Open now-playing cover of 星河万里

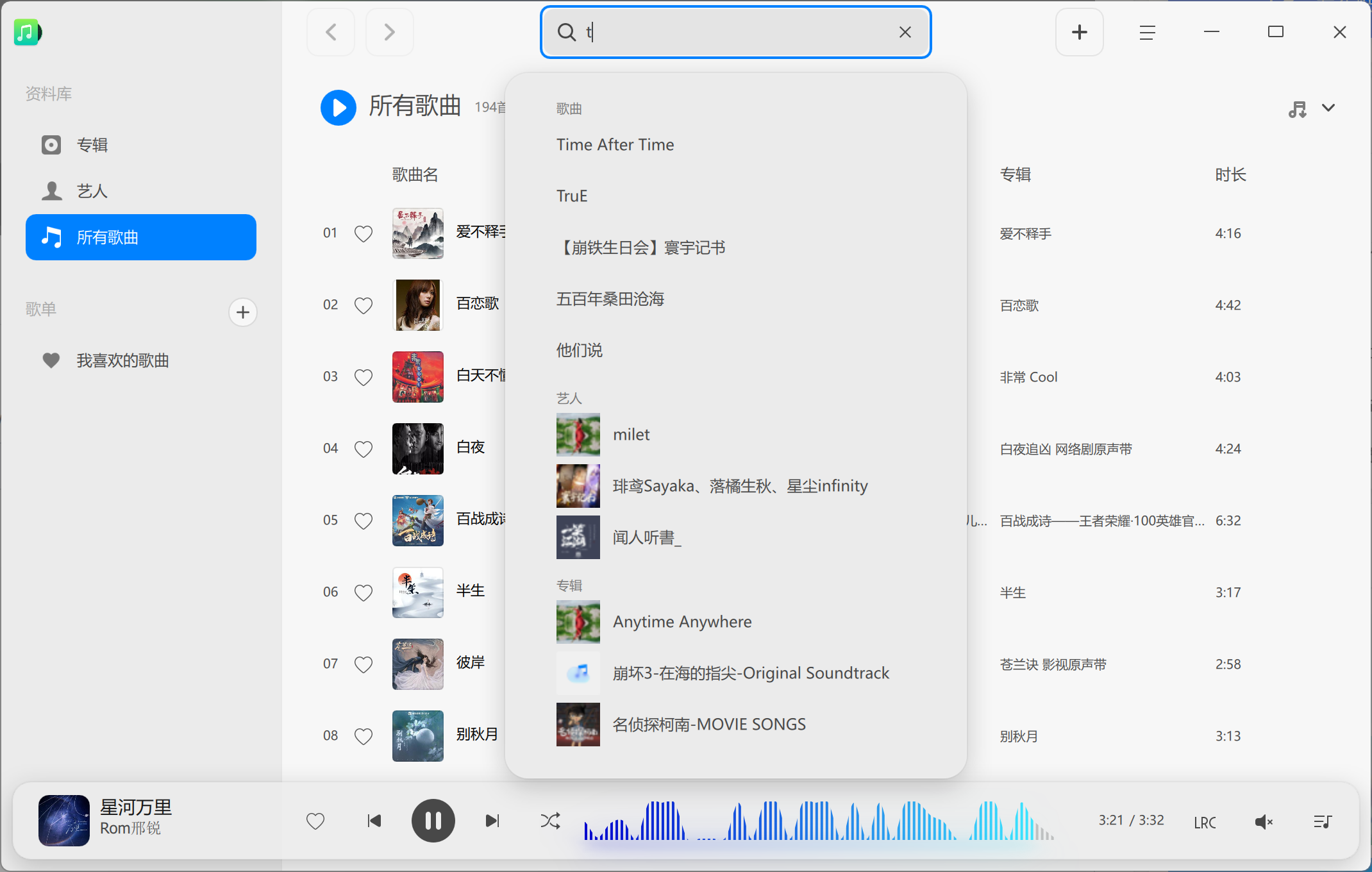point(64,821)
